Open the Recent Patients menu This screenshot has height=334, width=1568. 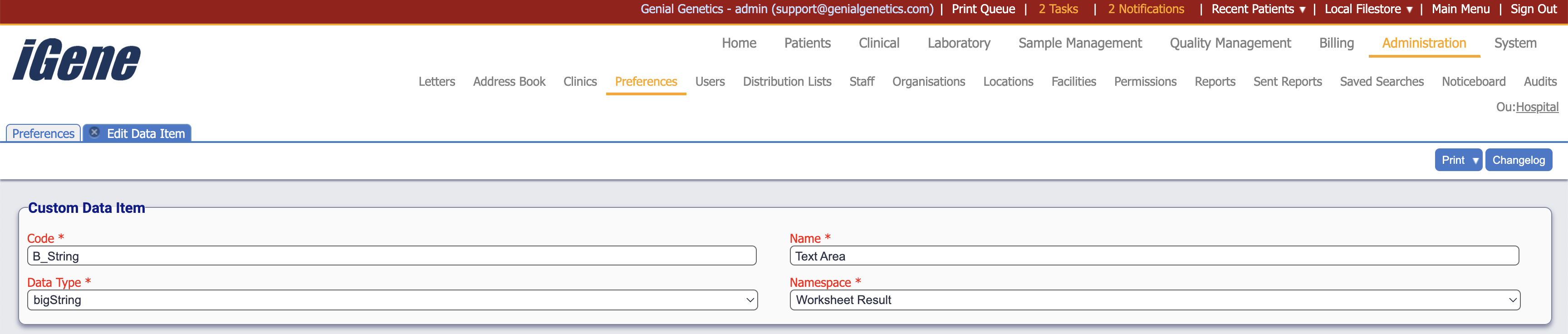pyautogui.click(x=1258, y=9)
